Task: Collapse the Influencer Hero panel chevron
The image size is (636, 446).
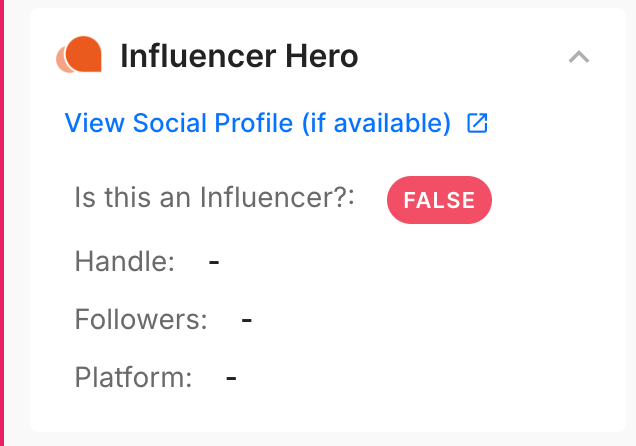Action: click(x=578, y=57)
